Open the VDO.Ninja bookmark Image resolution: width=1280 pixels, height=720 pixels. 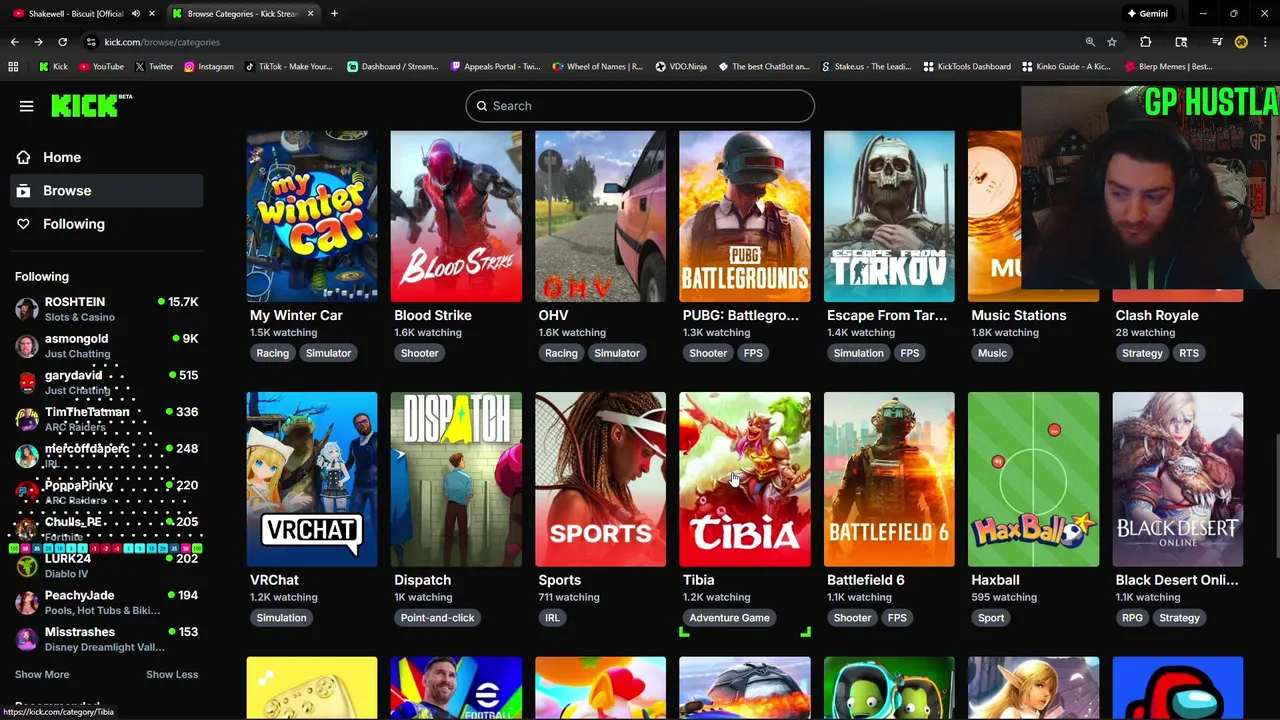point(681,67)
